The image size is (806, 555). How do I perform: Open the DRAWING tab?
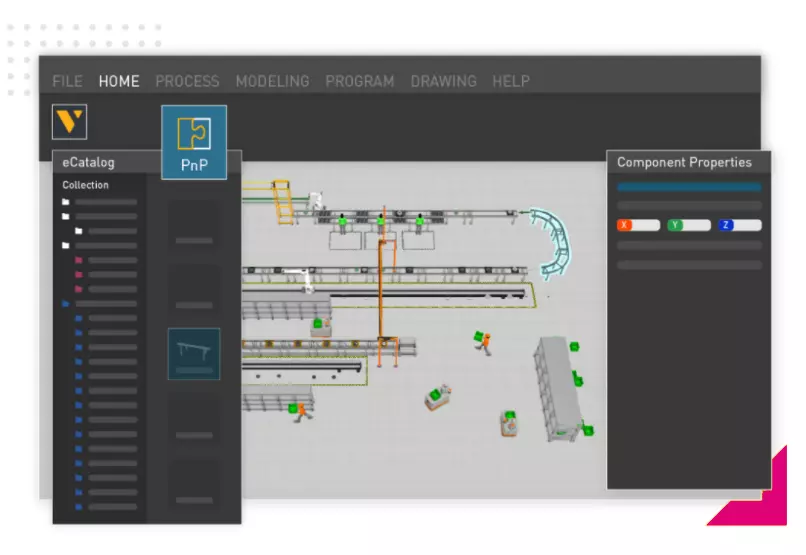click(x=444, y=81)
